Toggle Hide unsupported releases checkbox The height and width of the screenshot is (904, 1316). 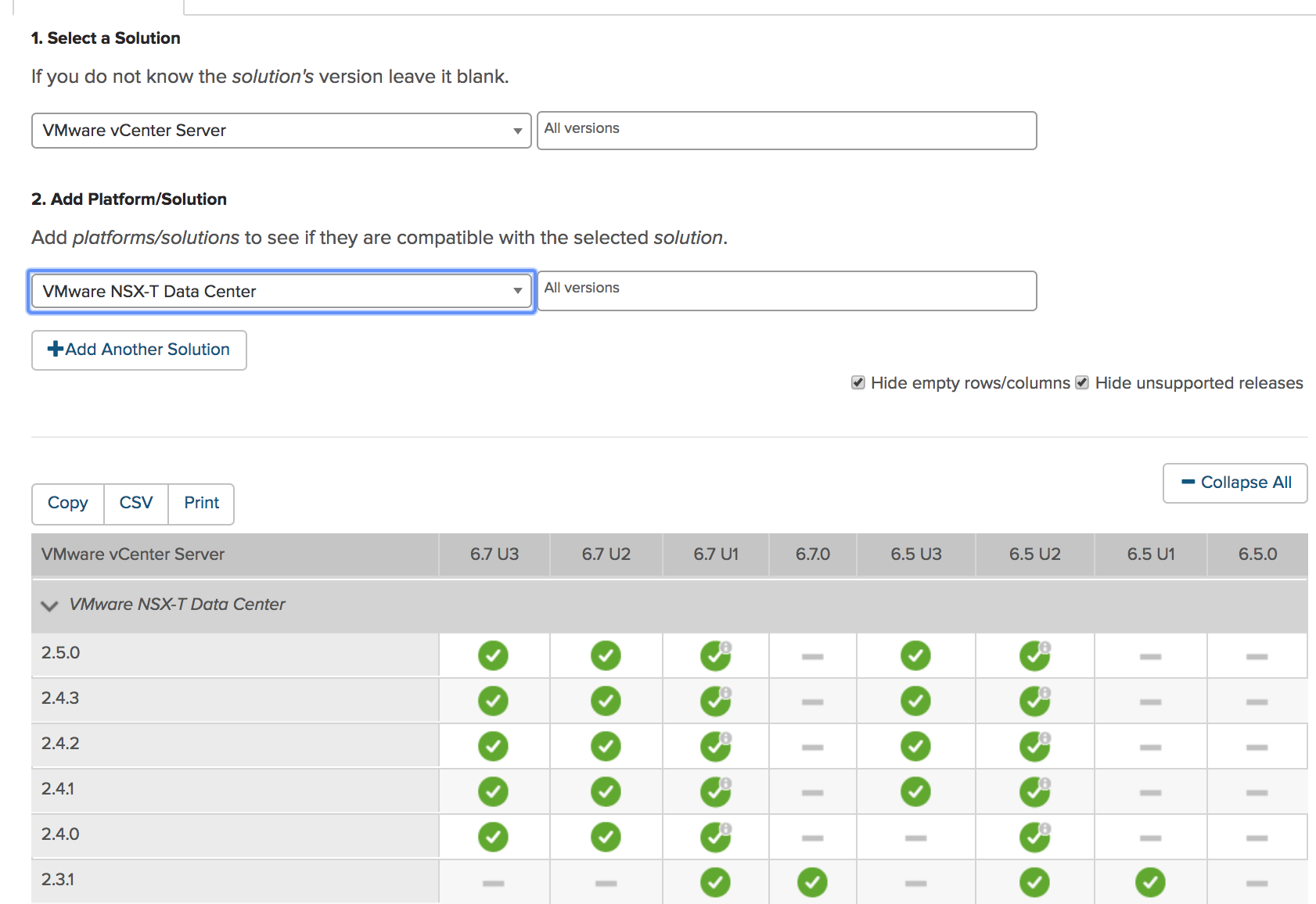tap(1082, 382)
